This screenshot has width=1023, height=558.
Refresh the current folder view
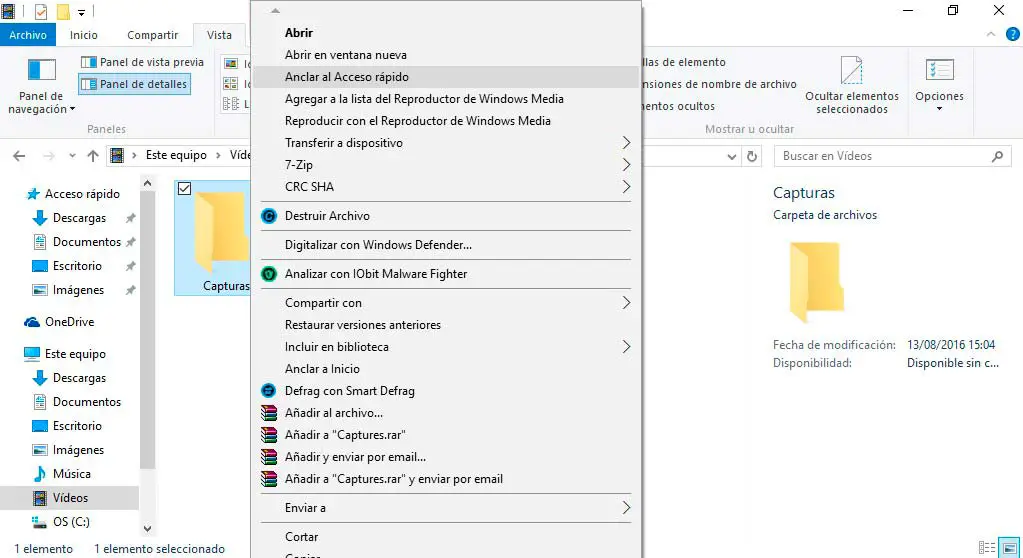[x=752, y=156]
